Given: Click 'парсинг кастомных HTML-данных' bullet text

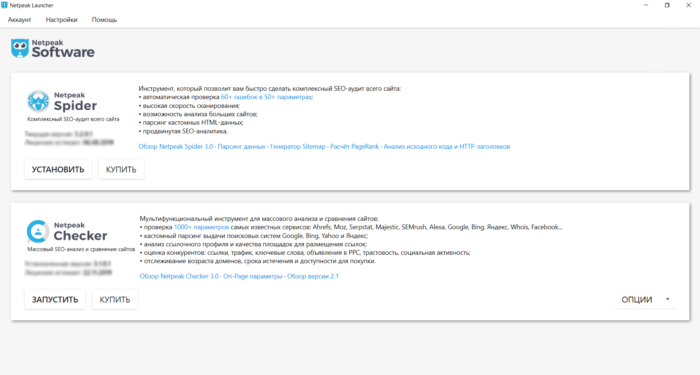Looking at the screenshot, I should click(x=193, y=122).
